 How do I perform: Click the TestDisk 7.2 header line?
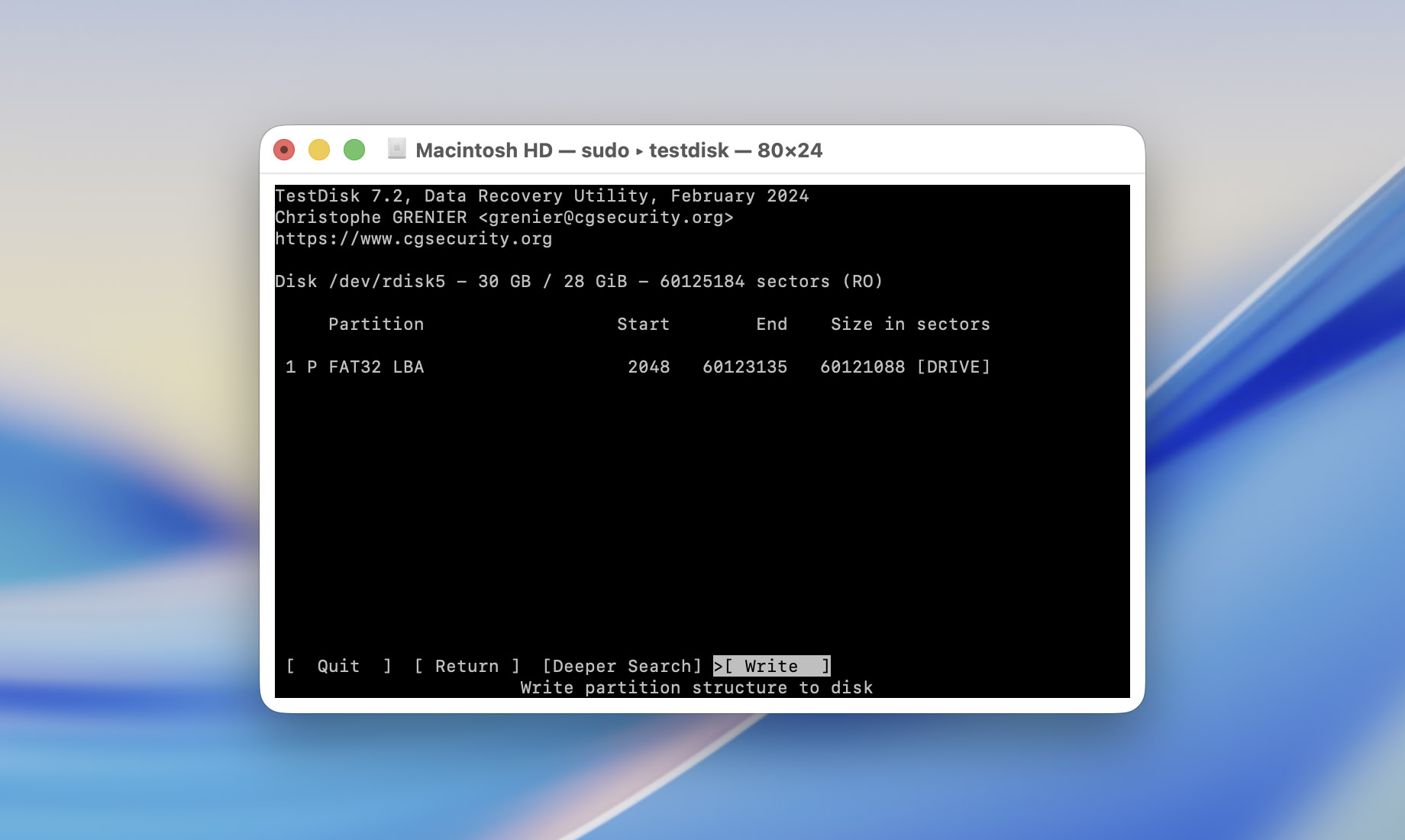(541, 196)
